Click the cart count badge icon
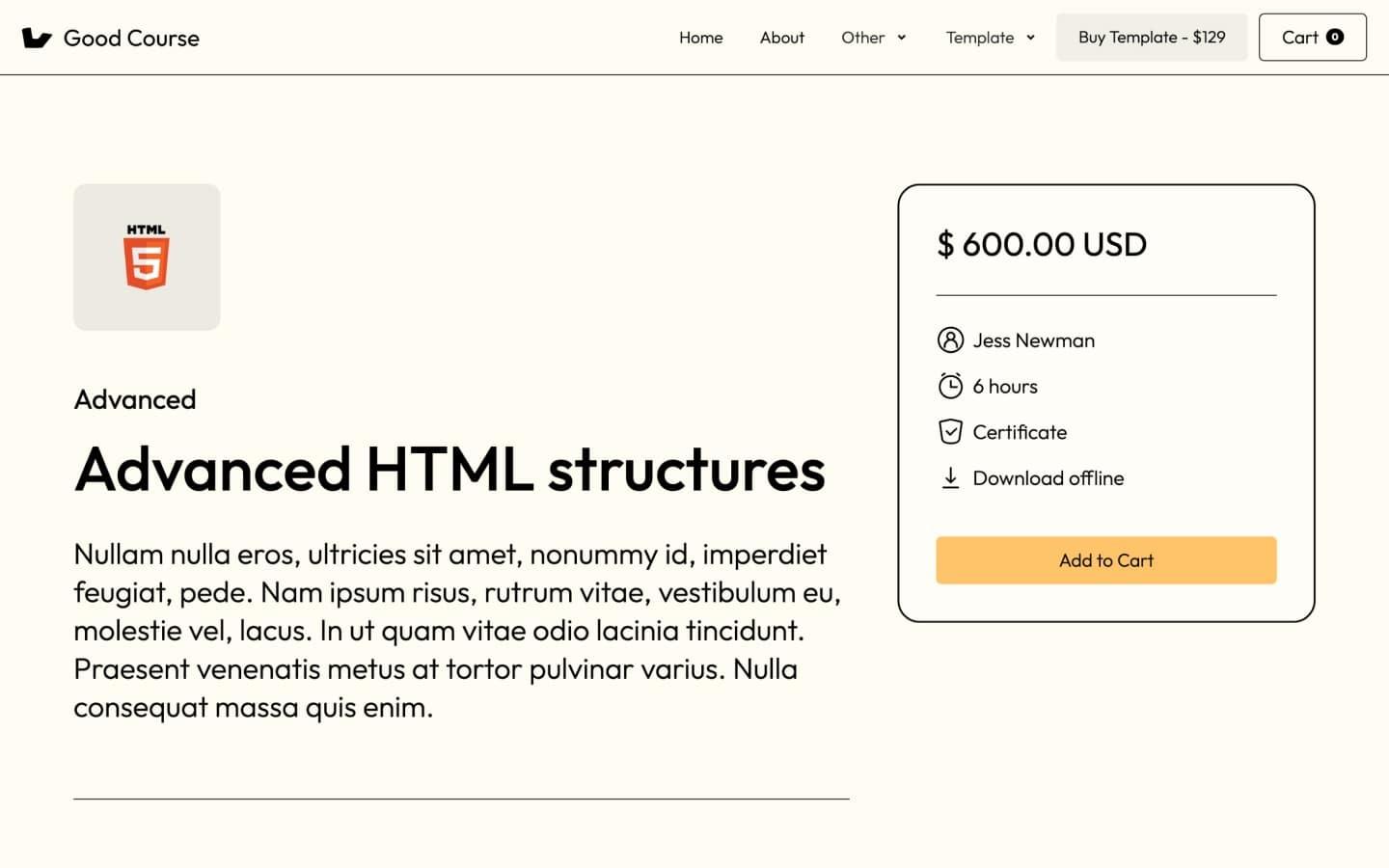Viewport: 1389px width, 868px height. [1334, 37]
